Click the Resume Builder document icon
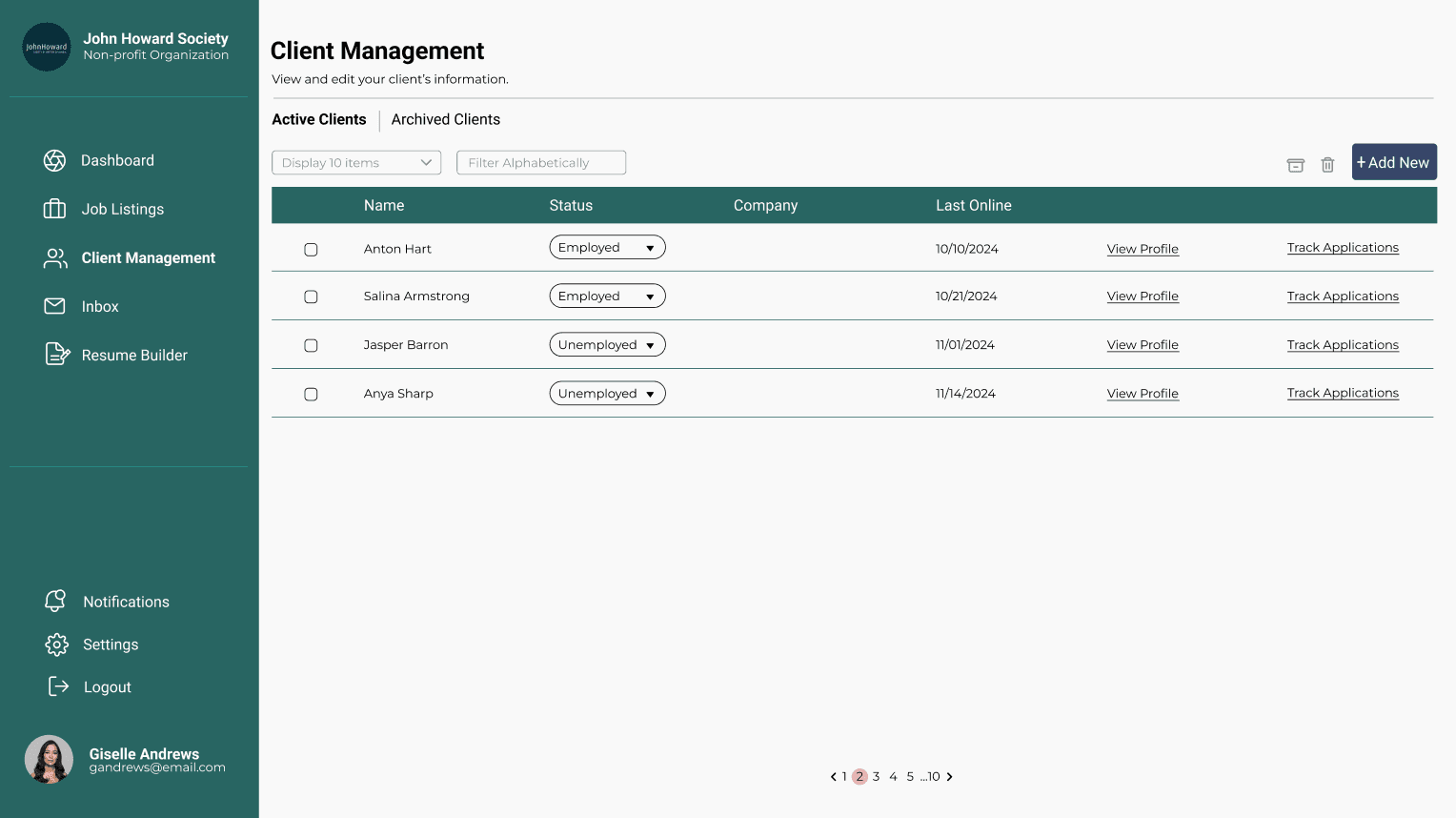Screen dimensions: 1456x818 pos(57,355)
